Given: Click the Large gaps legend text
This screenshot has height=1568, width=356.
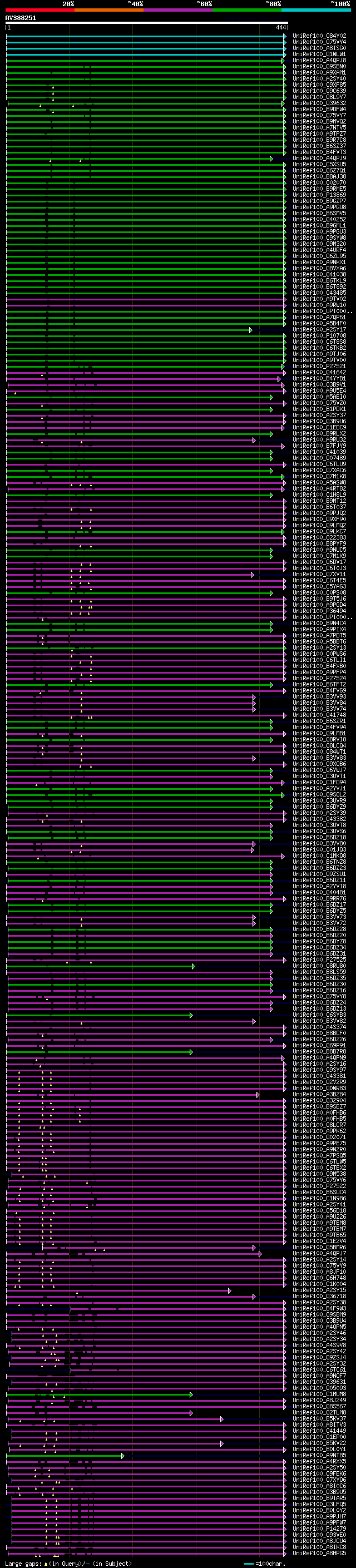Looking at the screenshot, I should click(x=23, y=1564).
